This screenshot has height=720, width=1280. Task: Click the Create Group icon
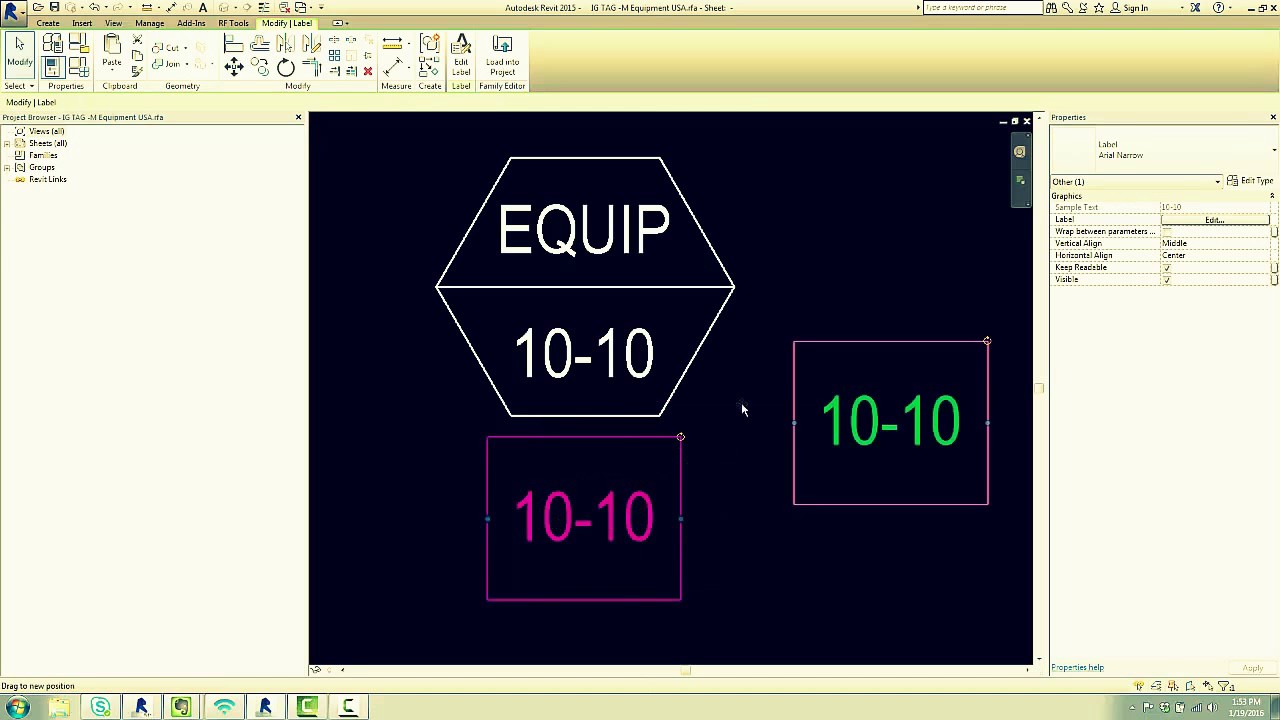pos(430,44)
